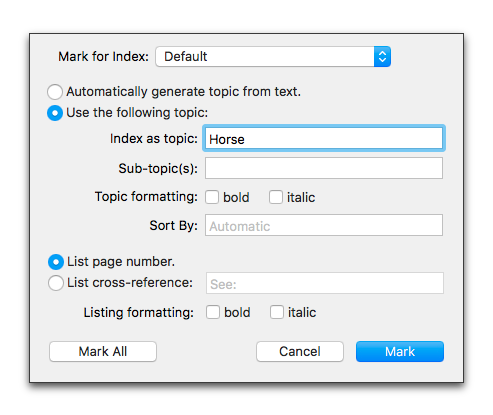
Task: Click the See: cross-reference text field
Action: 325,283
